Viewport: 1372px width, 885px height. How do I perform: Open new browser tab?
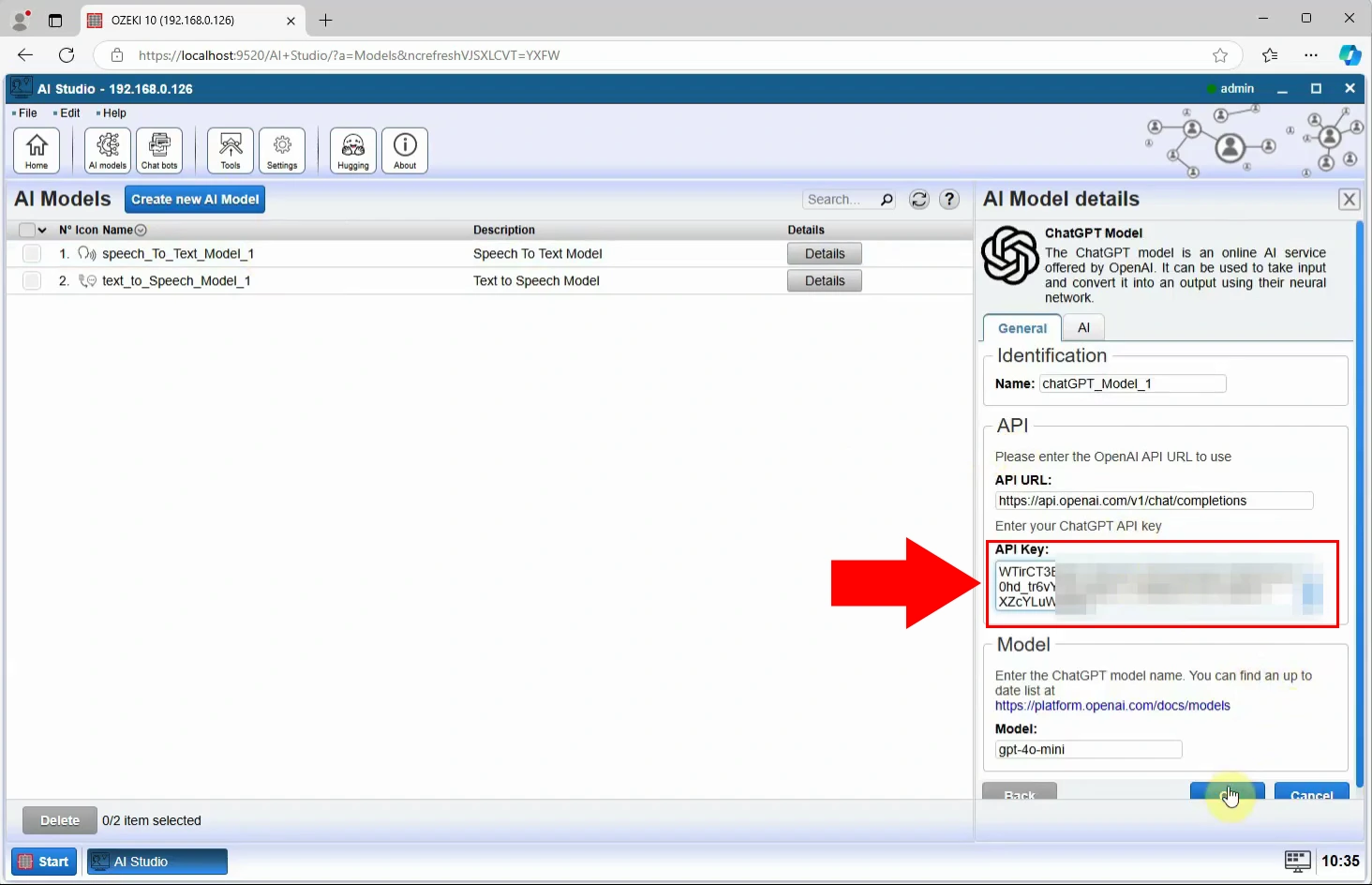pyautogui.click(x=325, y=20)
